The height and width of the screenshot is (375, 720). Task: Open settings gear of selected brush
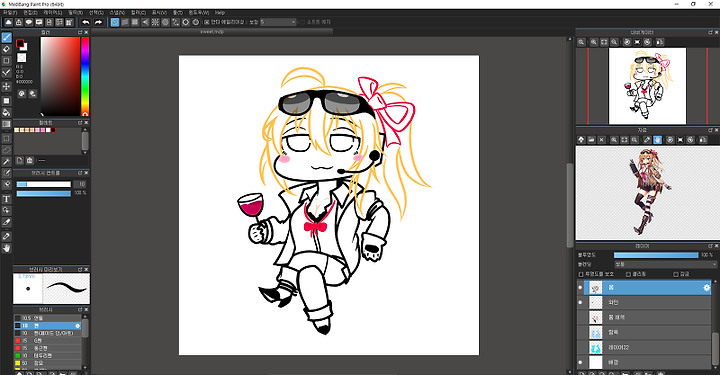point(78,325)
